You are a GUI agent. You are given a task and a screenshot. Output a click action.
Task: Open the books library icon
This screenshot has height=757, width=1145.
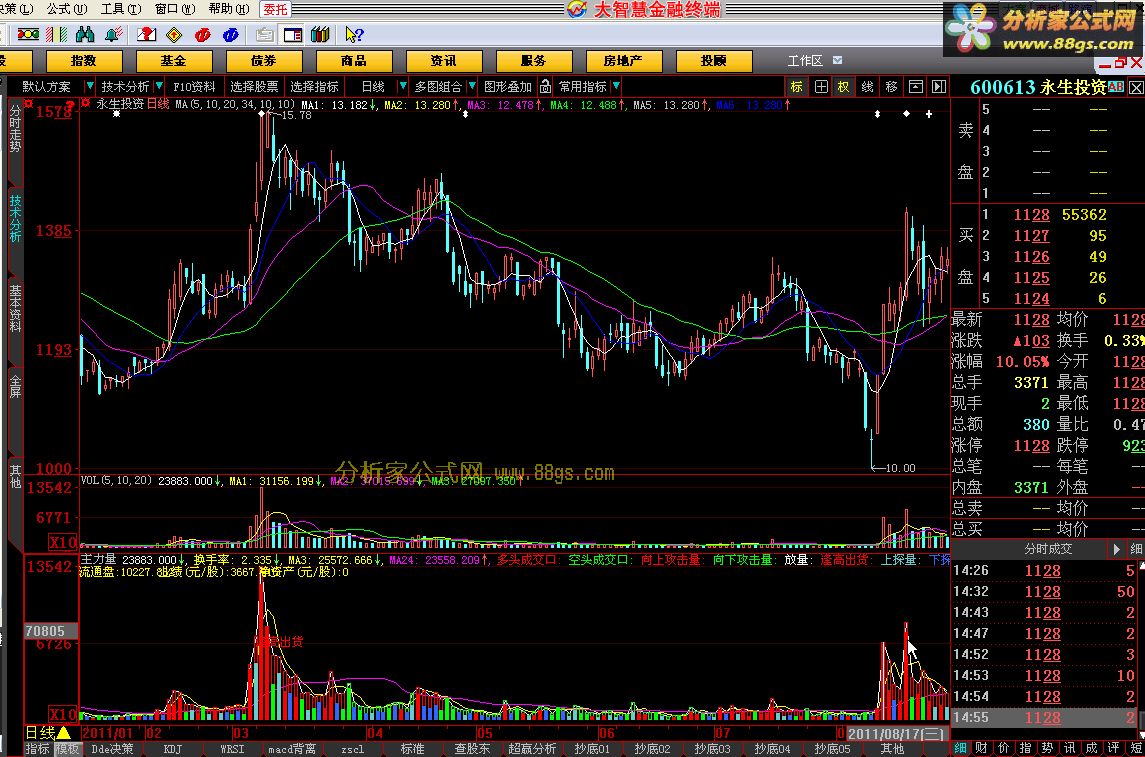point(321,34)
